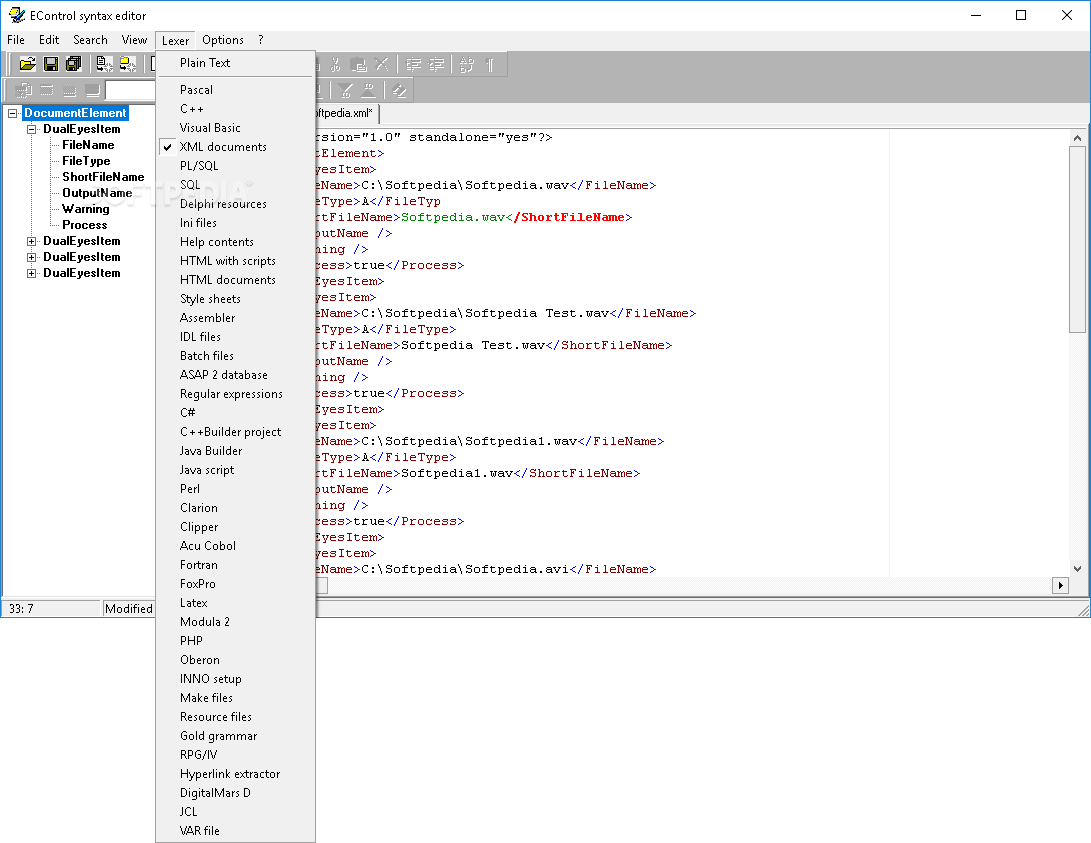The image size is (1091, 843).
Task: Click the Cut scissors icon
Action: coord(335,65)
